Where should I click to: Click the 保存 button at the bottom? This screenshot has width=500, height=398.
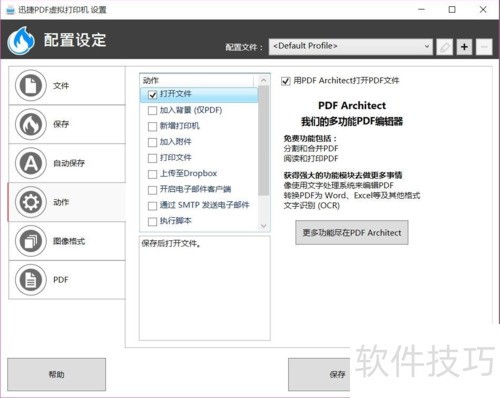(319, 374)
